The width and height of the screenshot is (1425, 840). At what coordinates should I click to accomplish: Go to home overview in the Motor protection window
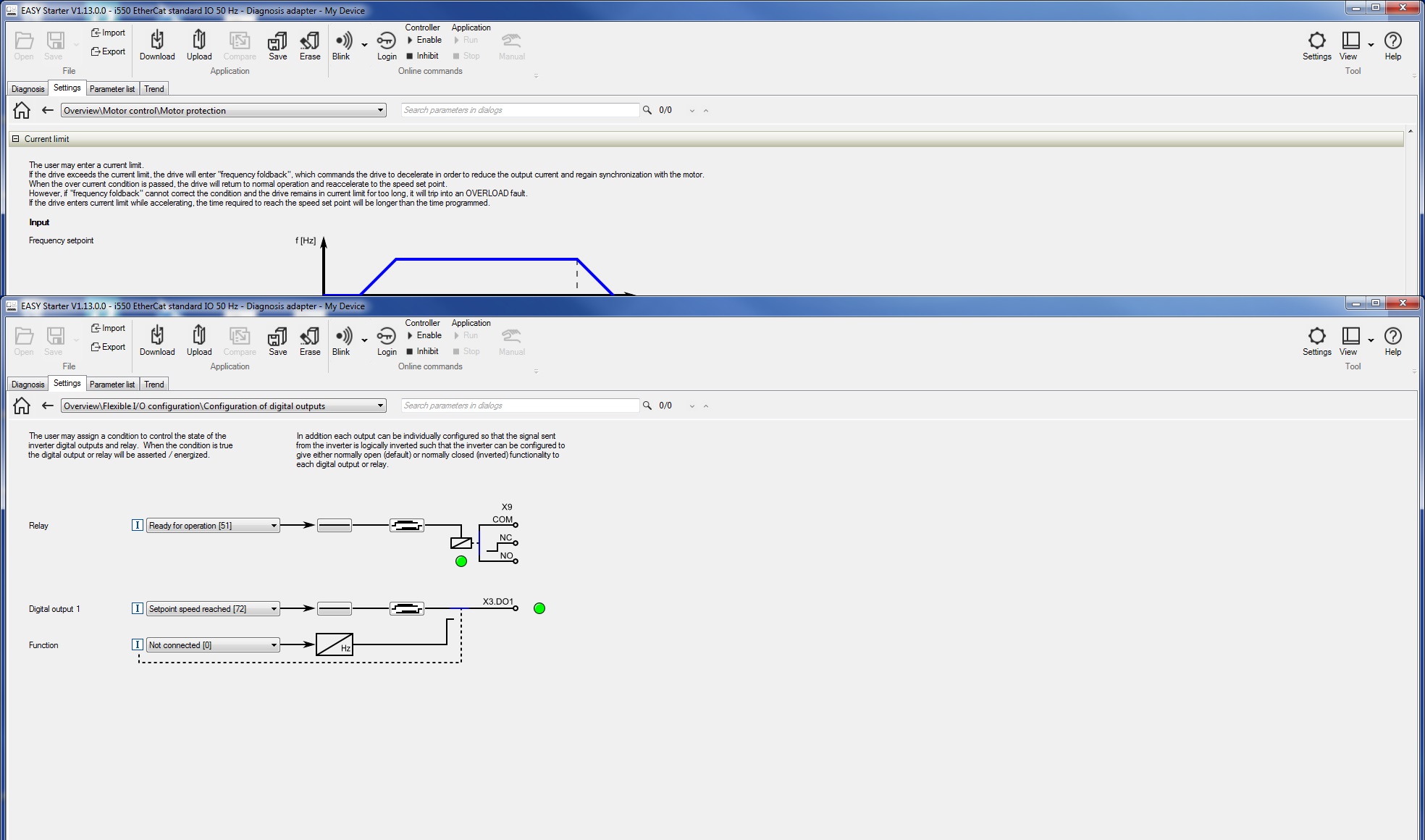22,110
